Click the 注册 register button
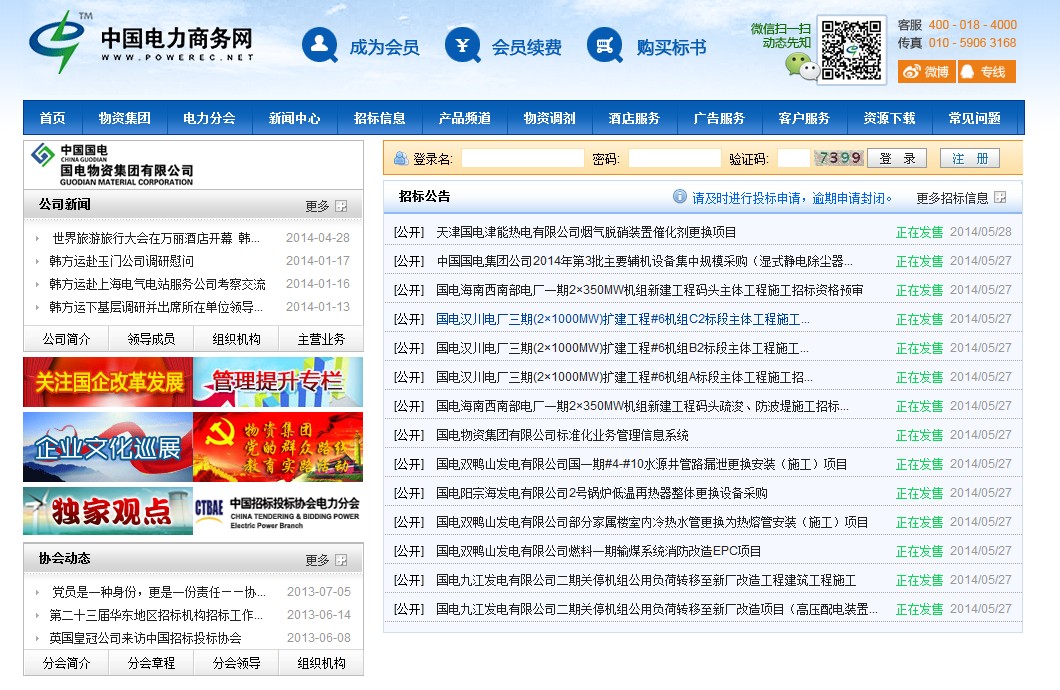1060x690 pixels. click(970, 158)
